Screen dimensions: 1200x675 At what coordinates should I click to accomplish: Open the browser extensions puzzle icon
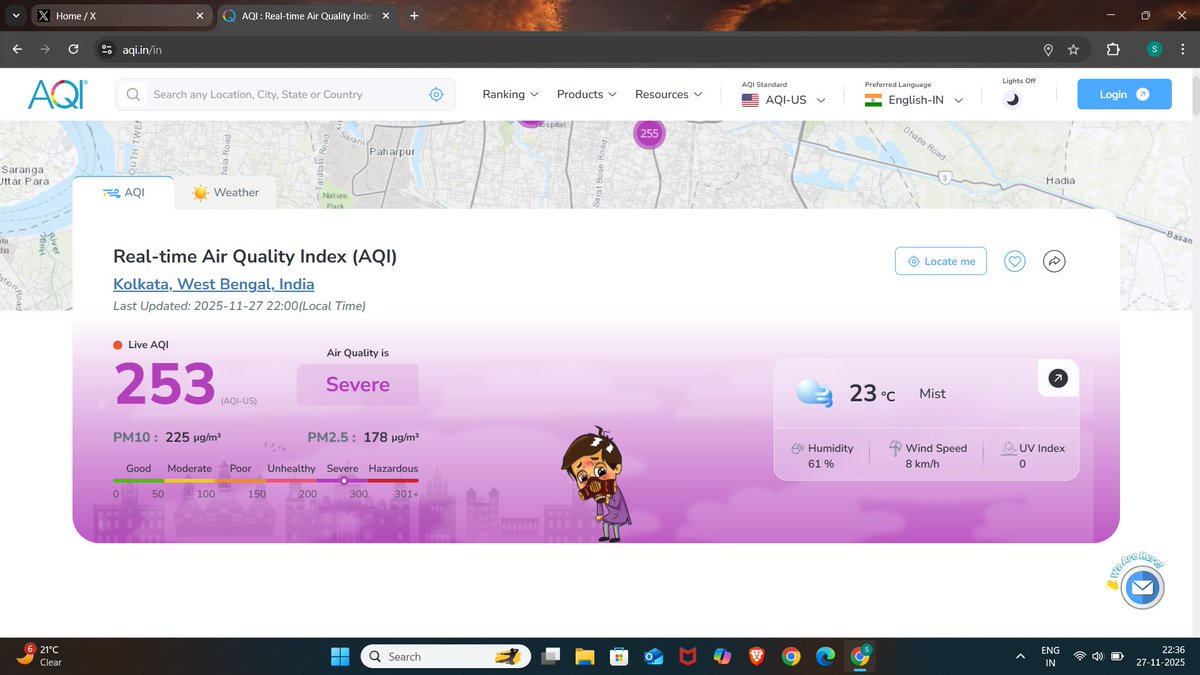click(x=1113, y=49)
